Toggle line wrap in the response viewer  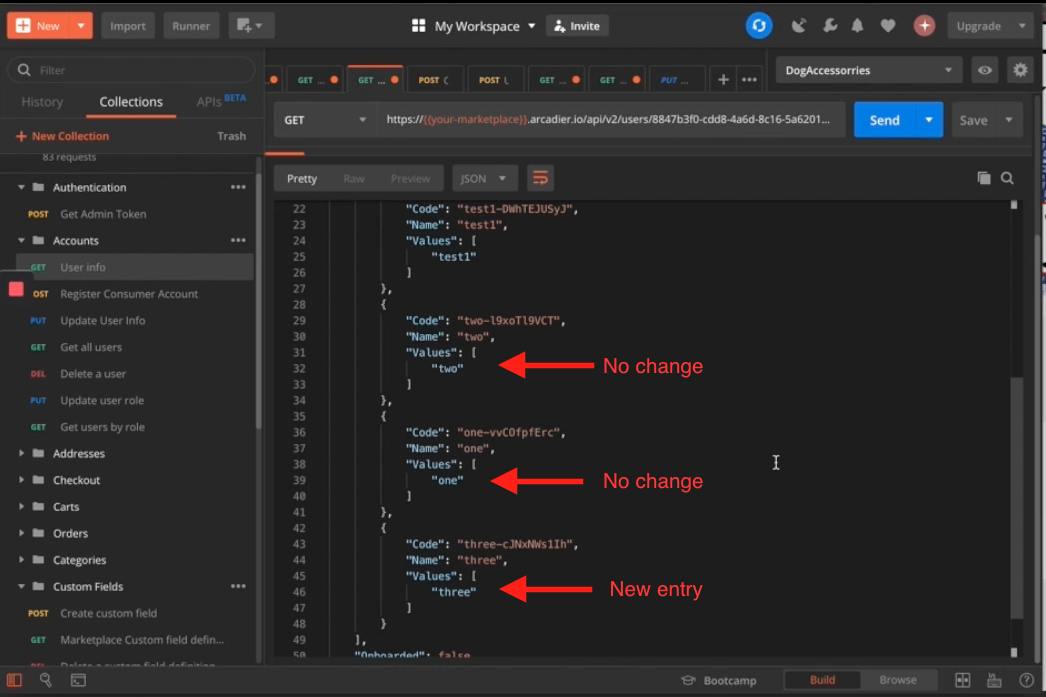[540, 178]
